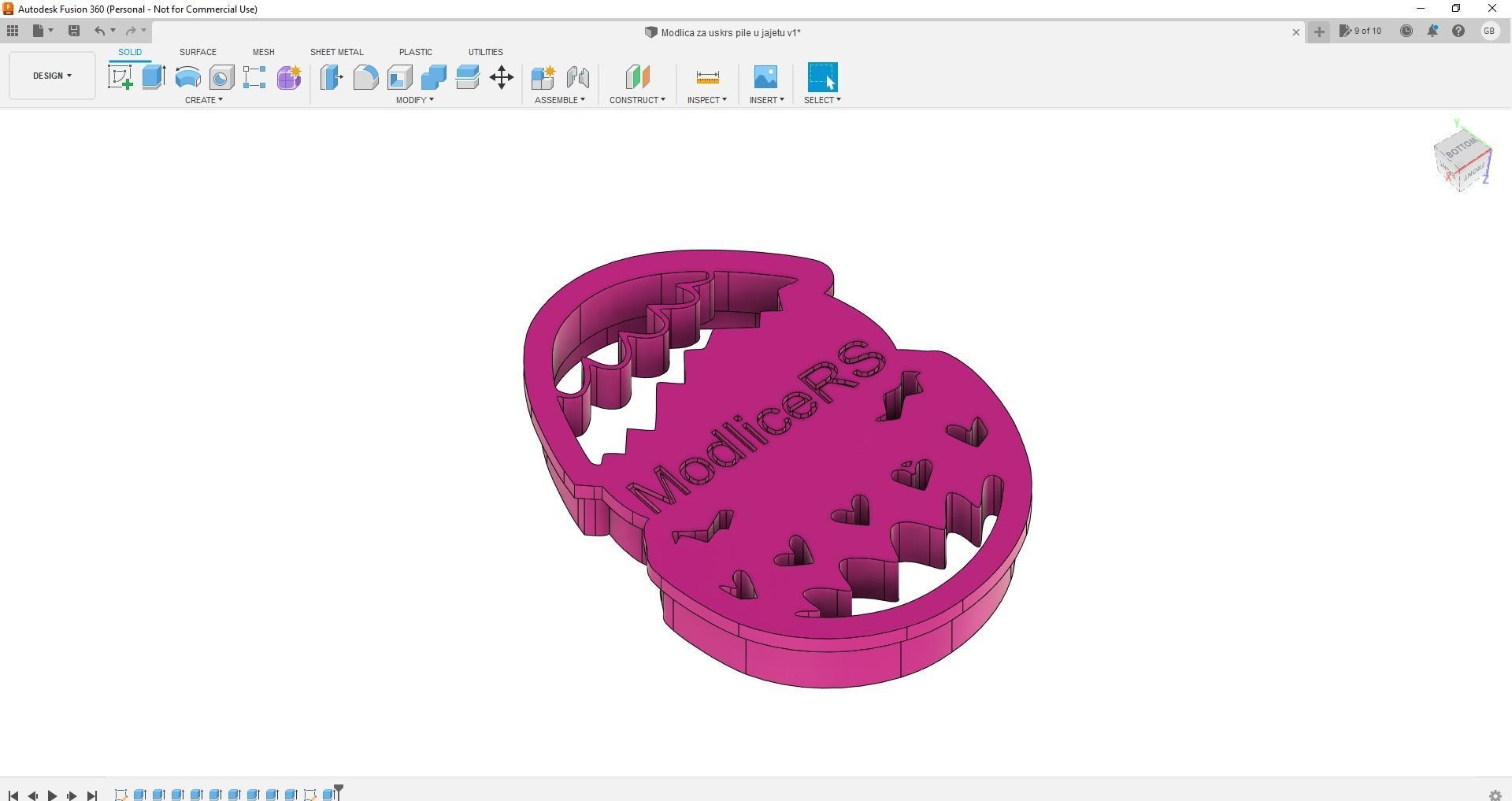Close the Modlica za uskrs document tab
The image size is (1512, 801).
click(1296, 32)
